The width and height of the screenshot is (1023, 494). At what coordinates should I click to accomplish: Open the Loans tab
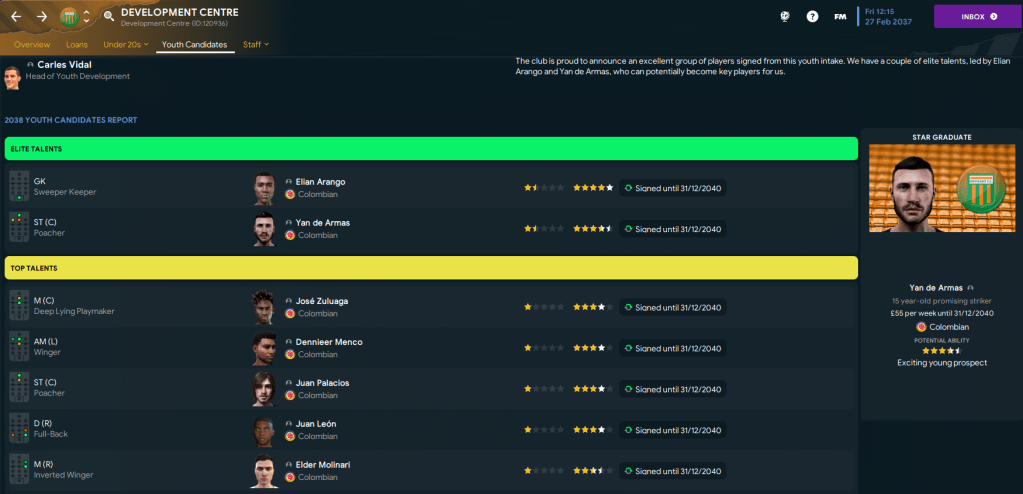77,45
